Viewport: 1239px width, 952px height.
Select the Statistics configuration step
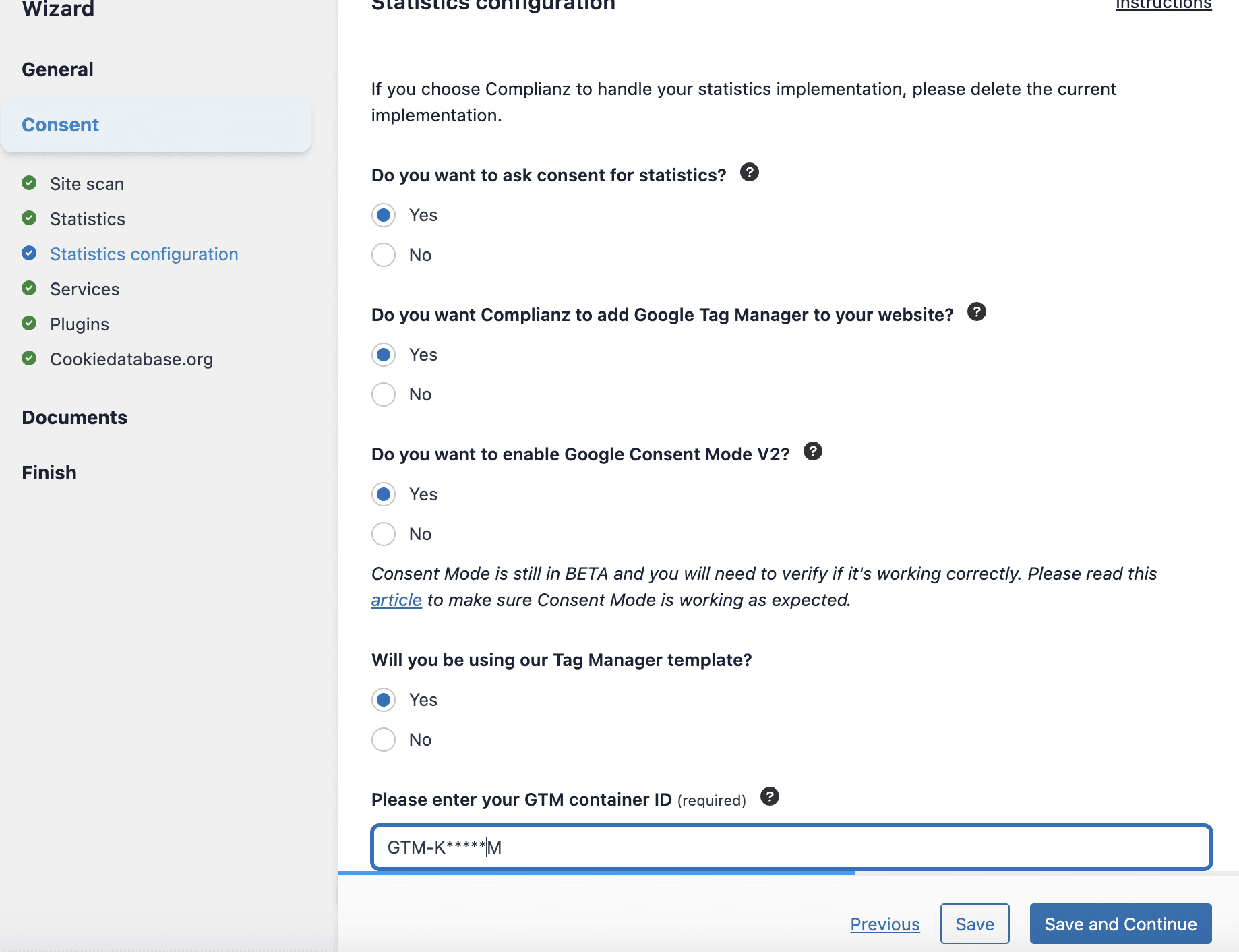coord(144,254)
